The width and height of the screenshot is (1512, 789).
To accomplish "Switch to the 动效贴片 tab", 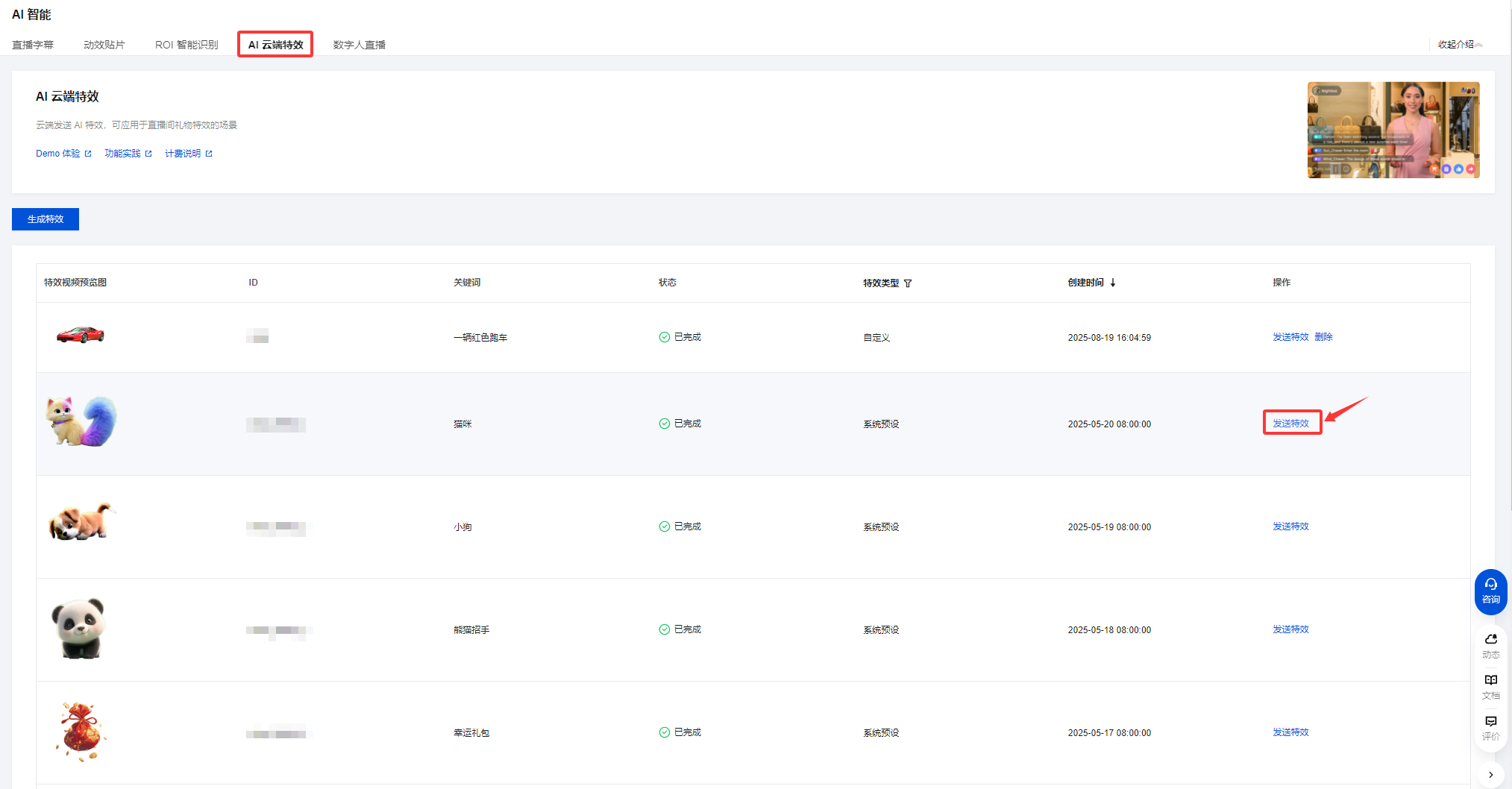I will (x=104, y=45).
